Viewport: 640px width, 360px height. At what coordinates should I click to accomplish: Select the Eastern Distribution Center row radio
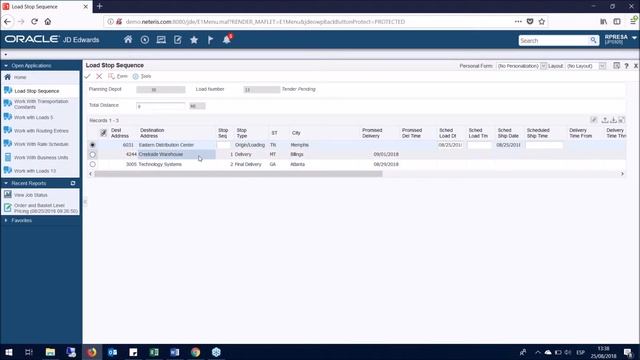point(93,145)
